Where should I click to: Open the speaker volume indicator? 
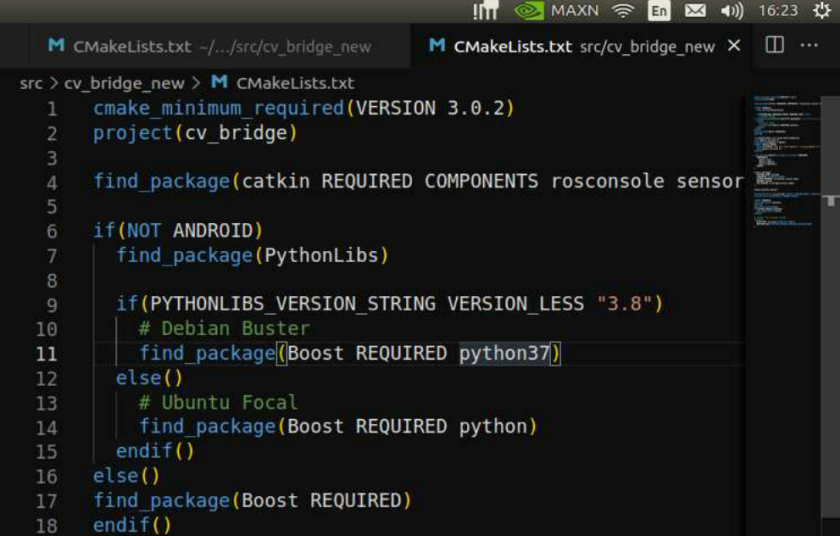(x=732, y=11)
